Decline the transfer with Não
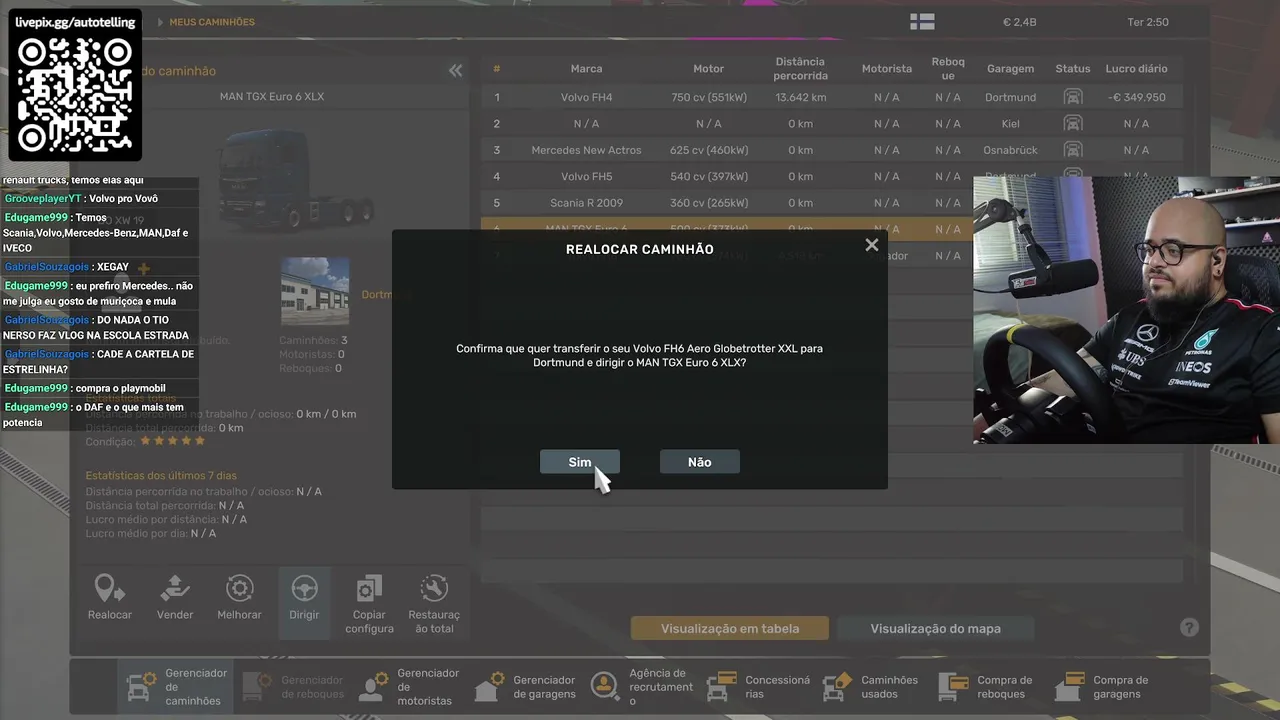This screenshot has height=720, width=1280. 700,462
